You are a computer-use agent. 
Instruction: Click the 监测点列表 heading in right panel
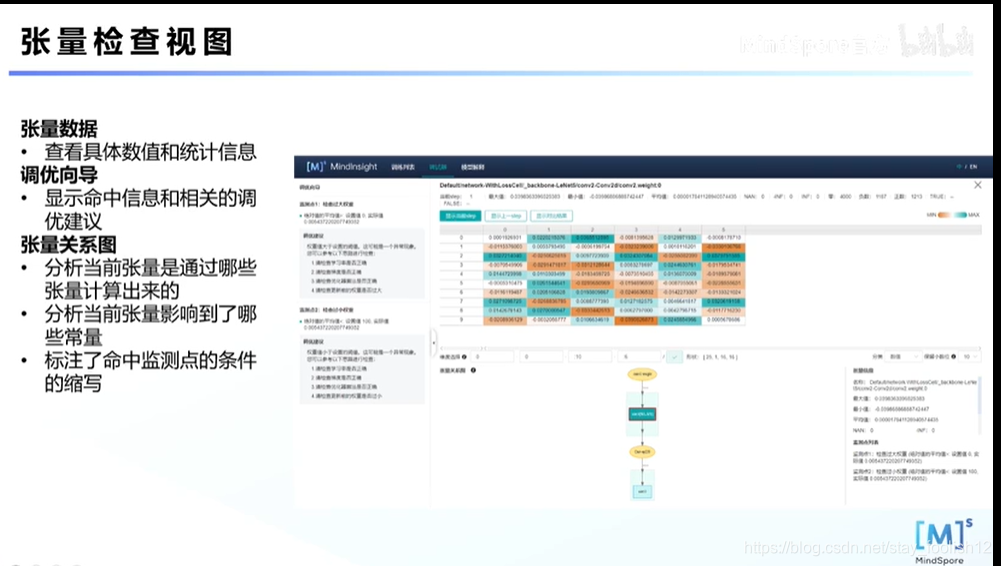[866, 442]
